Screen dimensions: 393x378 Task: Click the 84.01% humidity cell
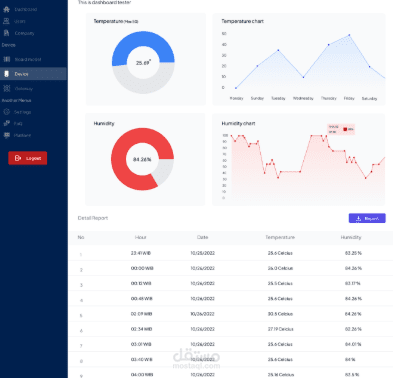point(353,344)
